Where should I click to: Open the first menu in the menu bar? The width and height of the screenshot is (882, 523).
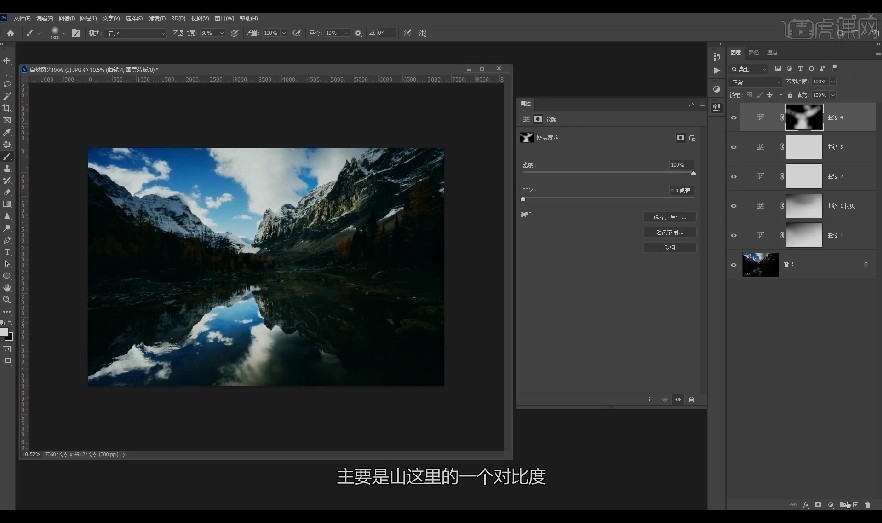point(22,19)
